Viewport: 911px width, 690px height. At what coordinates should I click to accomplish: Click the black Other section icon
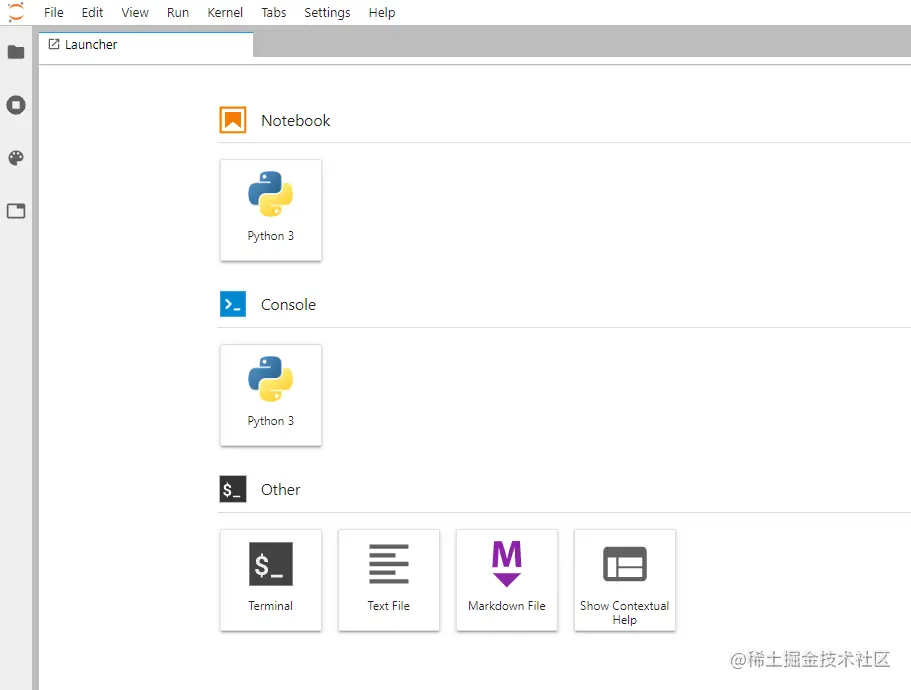(233, 489)
